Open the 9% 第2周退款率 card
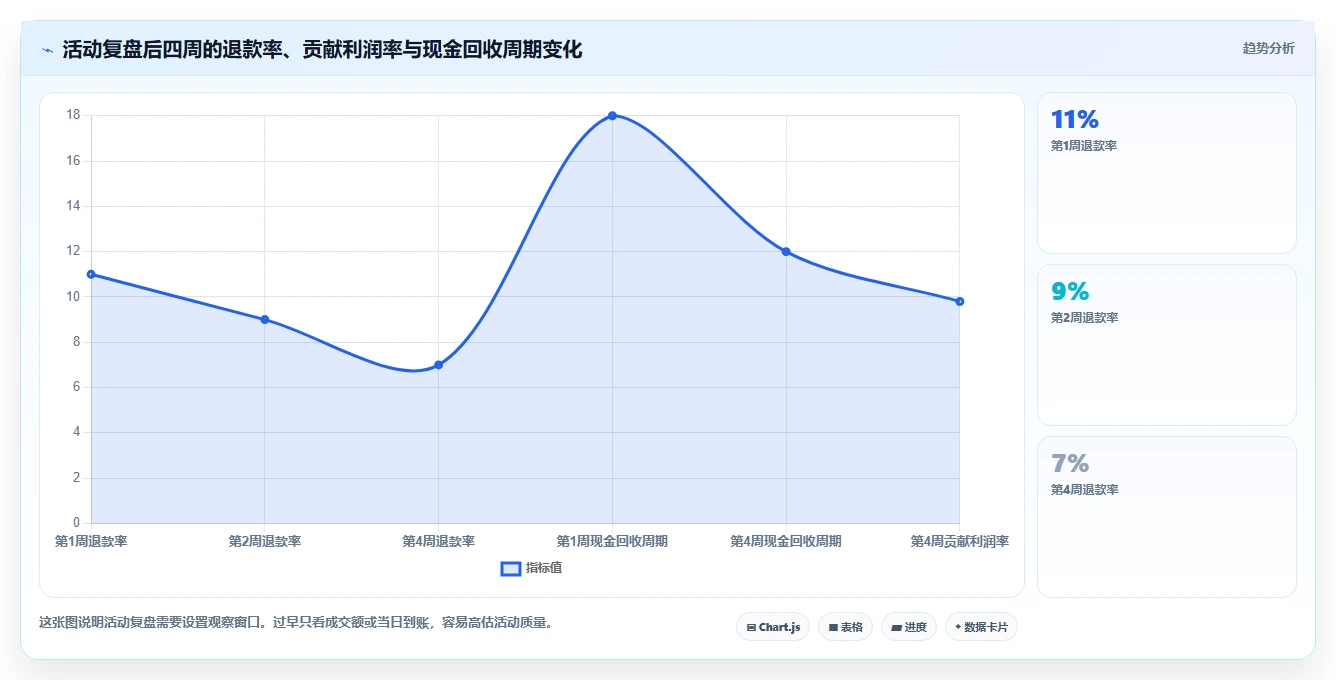Screen dimensions: 1336x680 tap(1167, 345)
